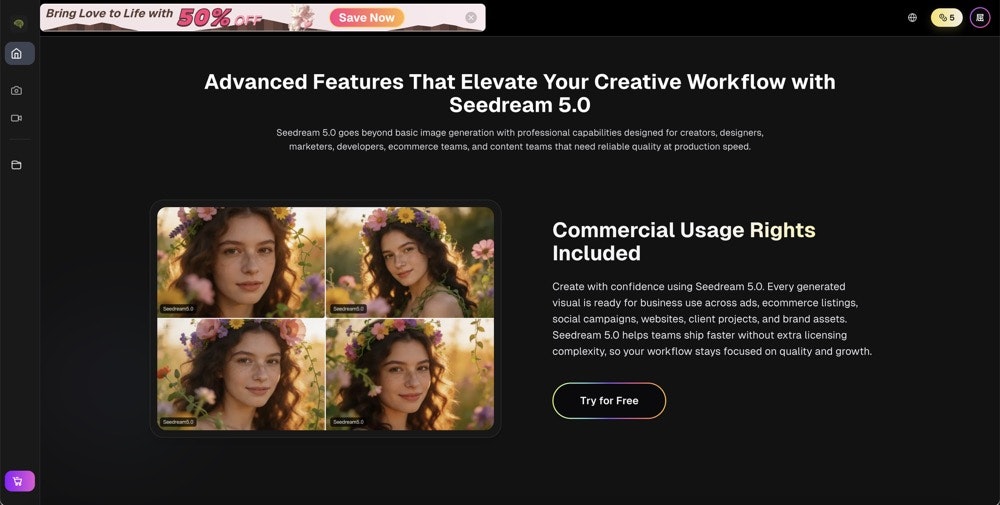Screen dimensions: 1000x505
Task: Click the Save Now banner button
Action: click(x=367, y=18)
